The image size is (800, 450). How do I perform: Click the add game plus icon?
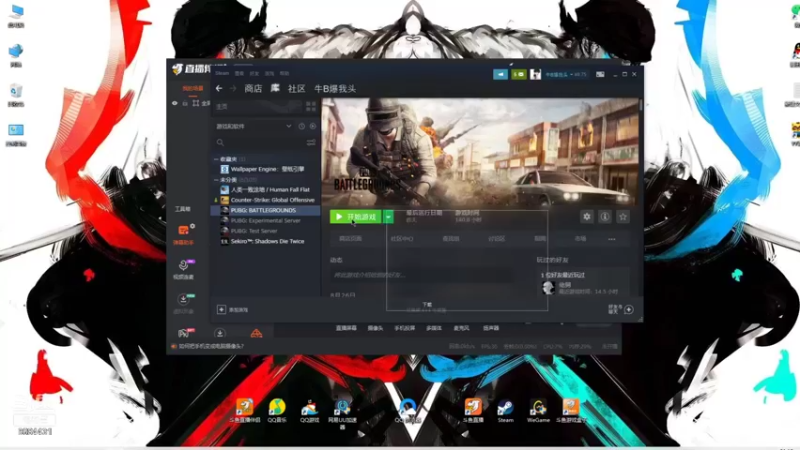pos(221,309)
